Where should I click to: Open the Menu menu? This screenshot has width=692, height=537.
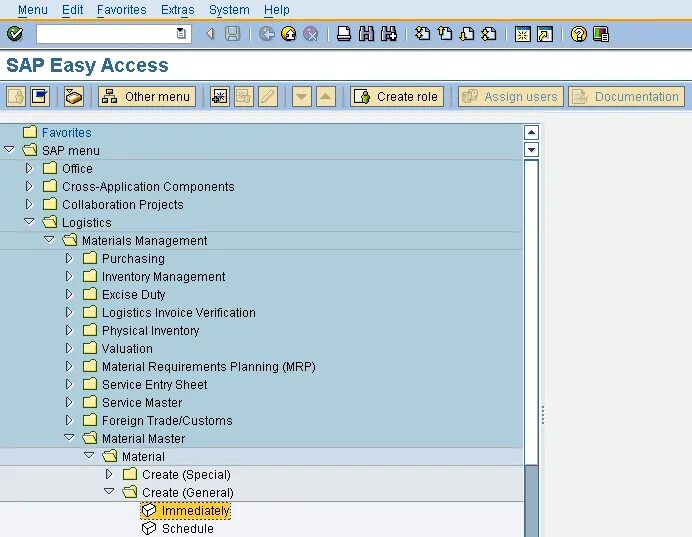(x=33, y=10)
